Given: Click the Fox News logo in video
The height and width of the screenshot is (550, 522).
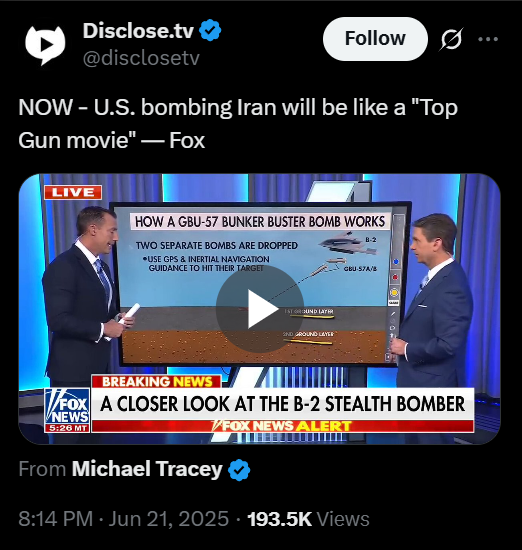Looking at the screenshot, I should (x=67, y=410).
